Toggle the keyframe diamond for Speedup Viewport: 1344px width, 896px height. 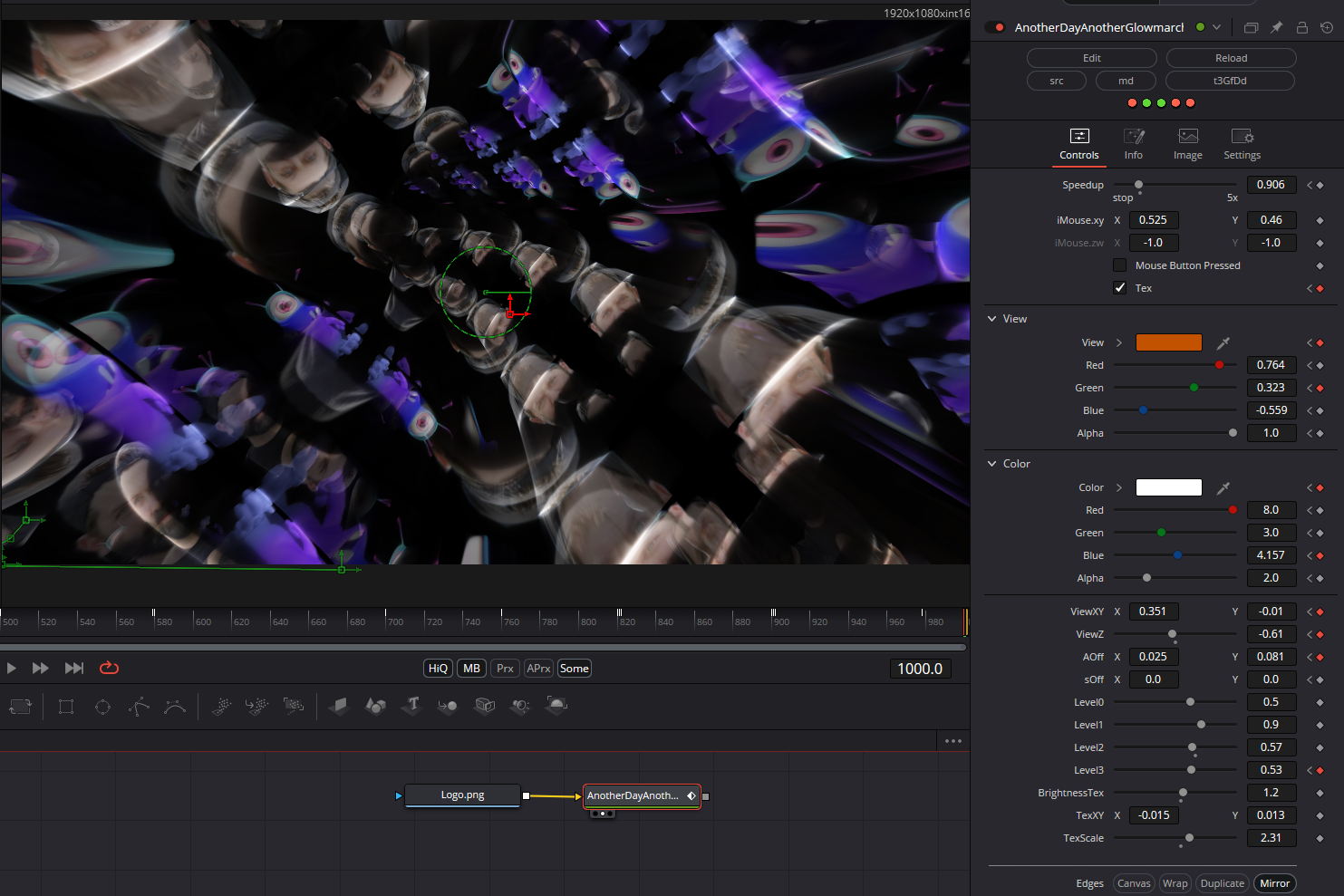1320,185
